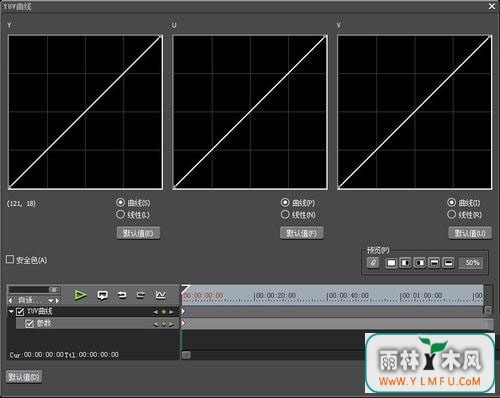The height and width of the screenshot is (398, 500).
Task: Collapse the YUV curve tree expander arrow
Action: (11, 311)
